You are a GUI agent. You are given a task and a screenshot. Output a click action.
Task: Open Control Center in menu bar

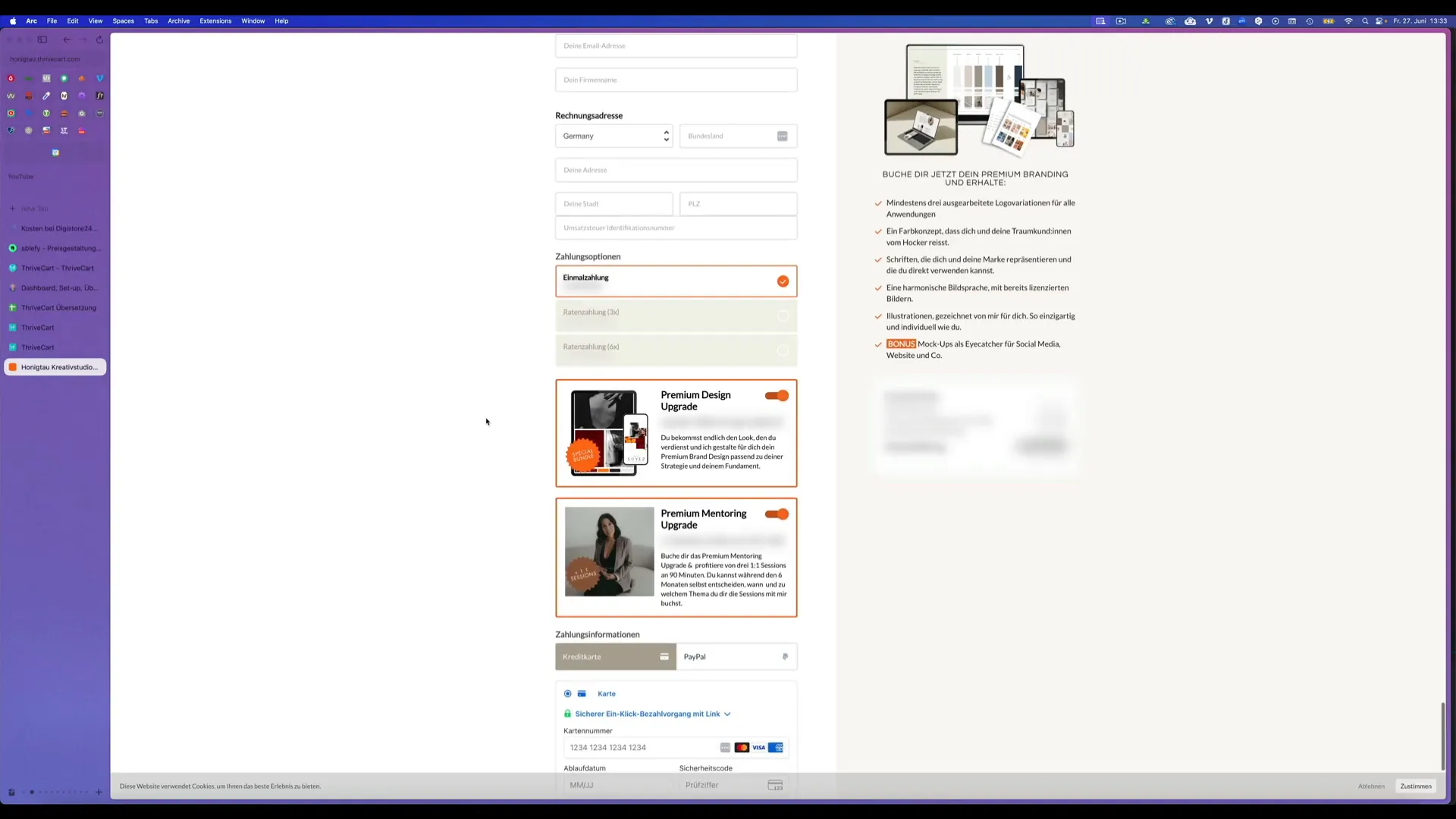coord(1379,21)
